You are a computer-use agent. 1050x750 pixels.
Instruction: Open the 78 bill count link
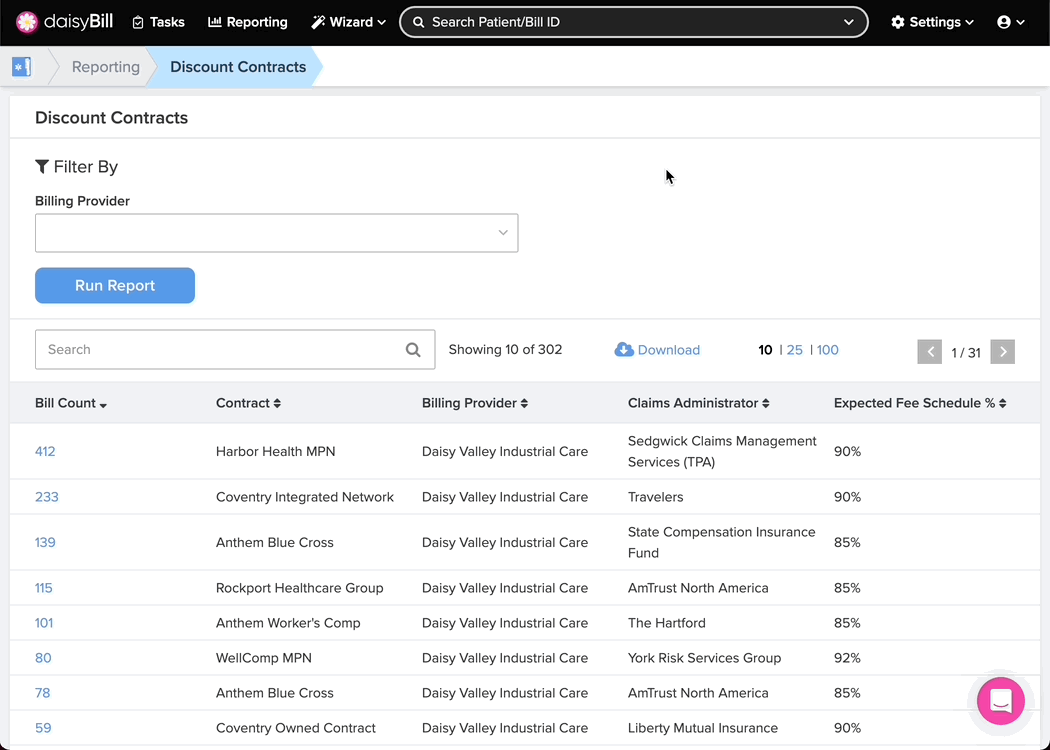[42, 692]
